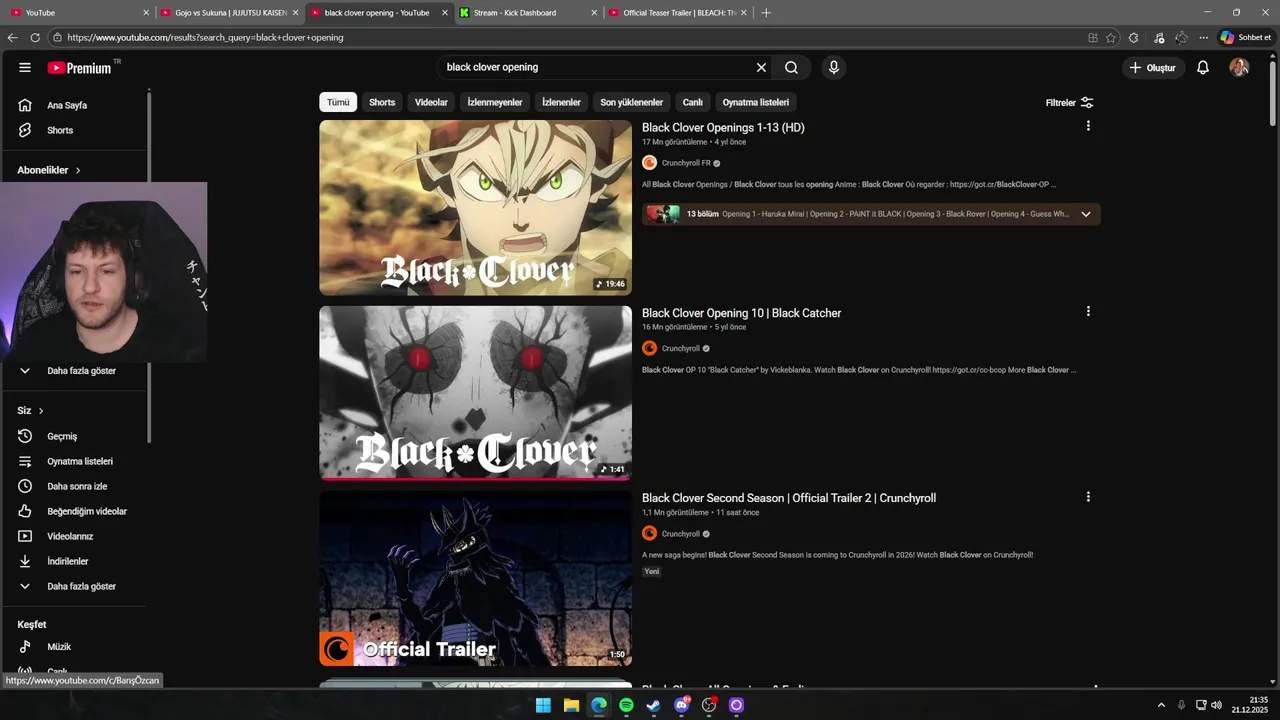Expand Abonelikler section
Viewport: 1280px width, 720px height.
[49, 170]
